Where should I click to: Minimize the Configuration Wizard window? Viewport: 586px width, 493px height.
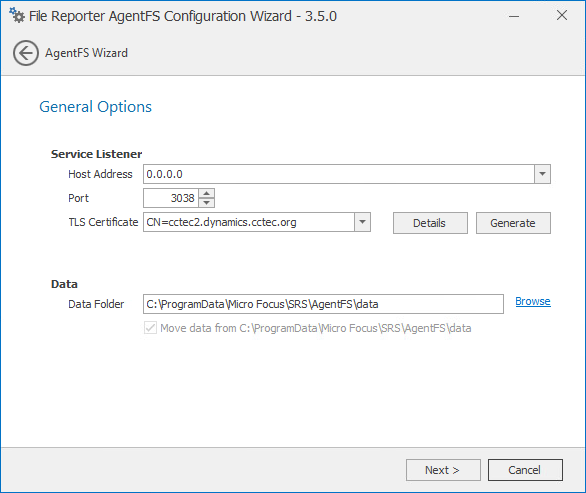click(514, 16)
